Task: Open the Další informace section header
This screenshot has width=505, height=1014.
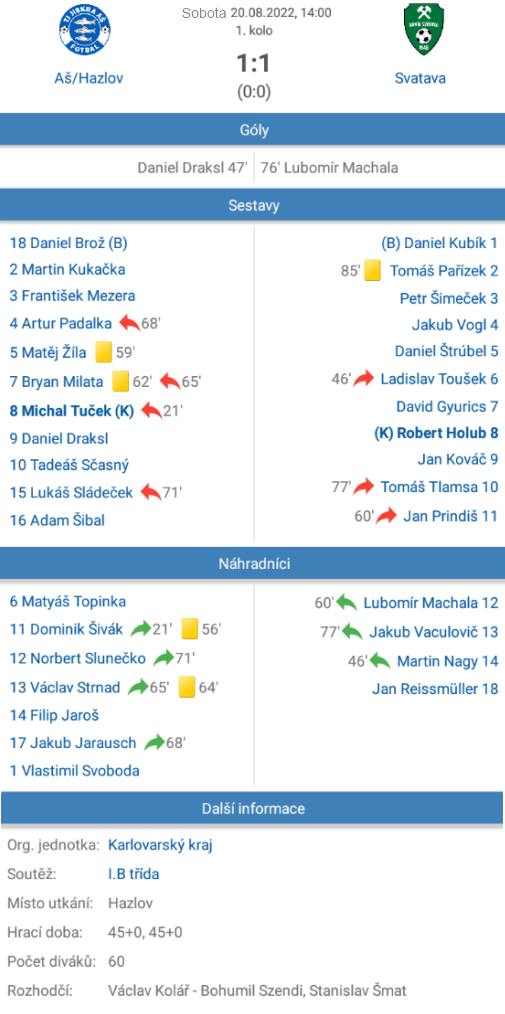Action: [252, 808]
